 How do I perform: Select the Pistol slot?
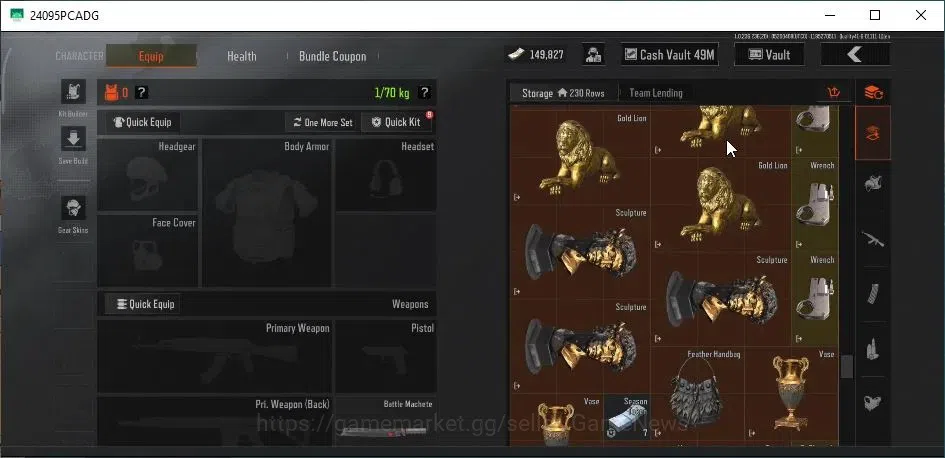(x=386, y=357)
